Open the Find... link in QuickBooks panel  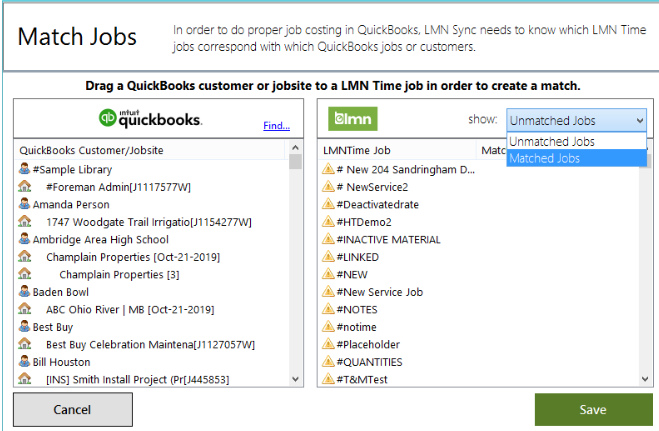[276, 125]
